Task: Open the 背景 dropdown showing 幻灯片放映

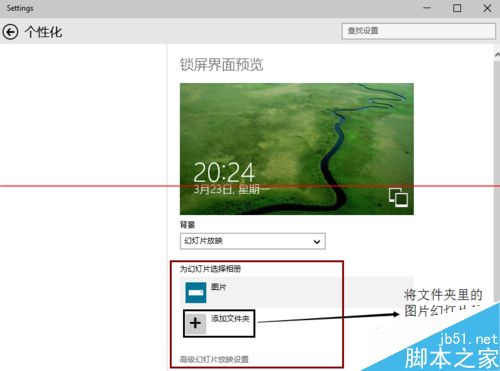Action: 253,241
